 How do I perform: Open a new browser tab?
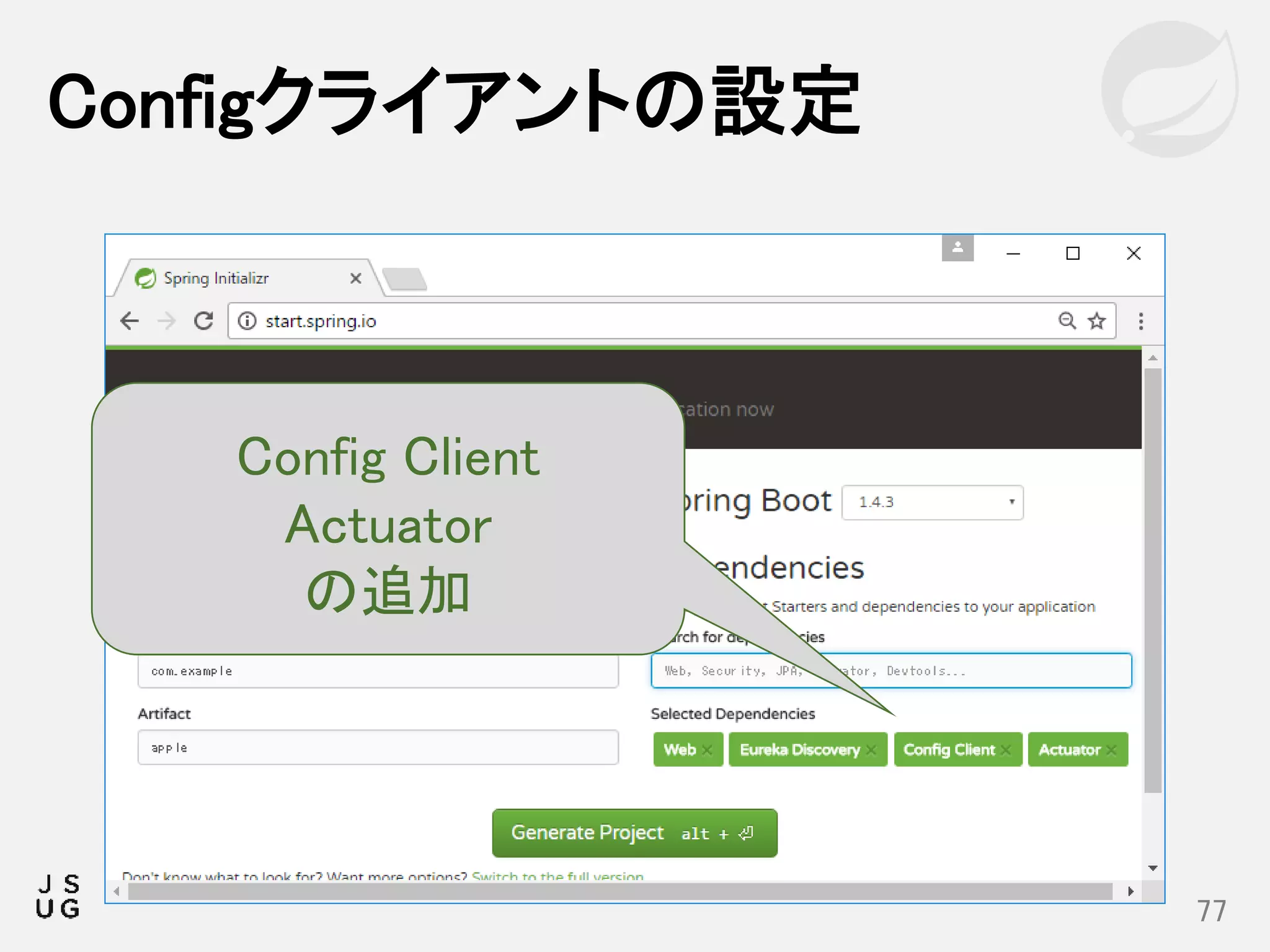click(404, 279)
